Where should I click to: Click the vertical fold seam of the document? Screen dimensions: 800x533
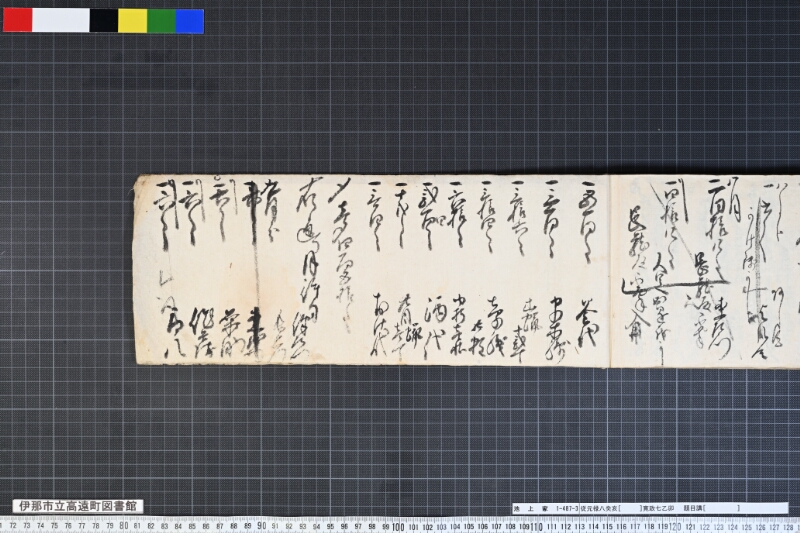610,270
